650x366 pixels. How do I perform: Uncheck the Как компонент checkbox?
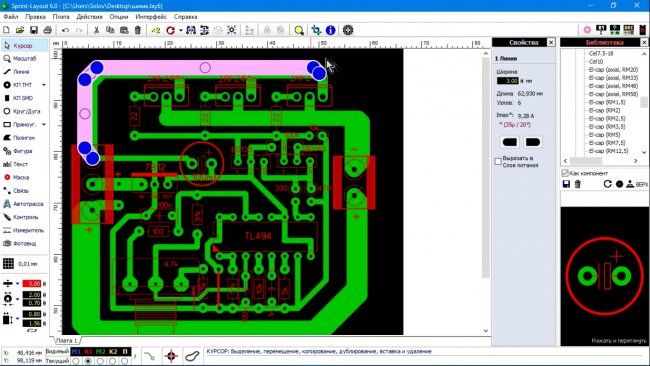tap(565, 173)
